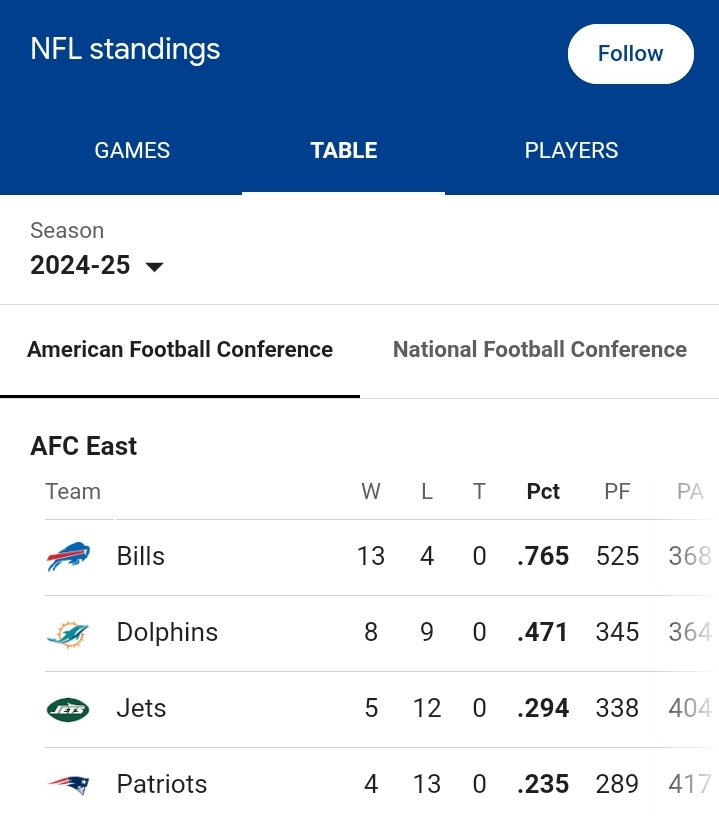Open the Patriots team name link
Screen dimensions: 719x826
[162, 784]
